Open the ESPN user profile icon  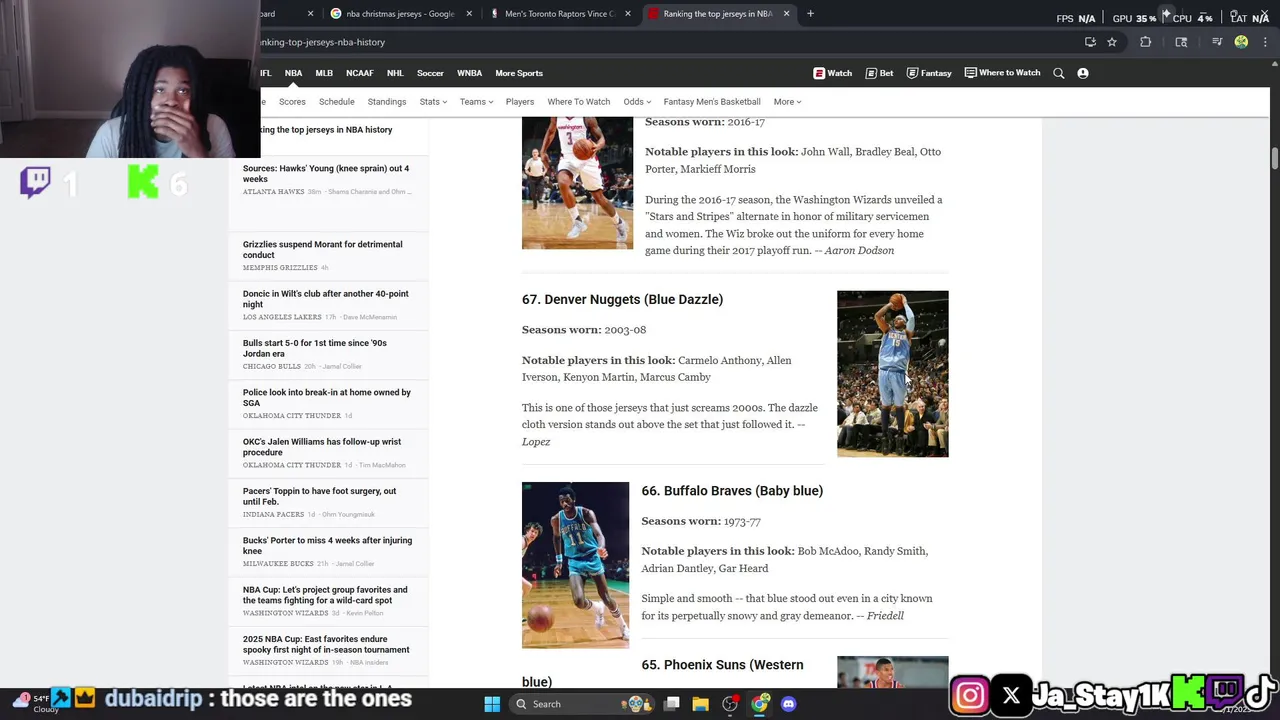tap(1083, 73)
